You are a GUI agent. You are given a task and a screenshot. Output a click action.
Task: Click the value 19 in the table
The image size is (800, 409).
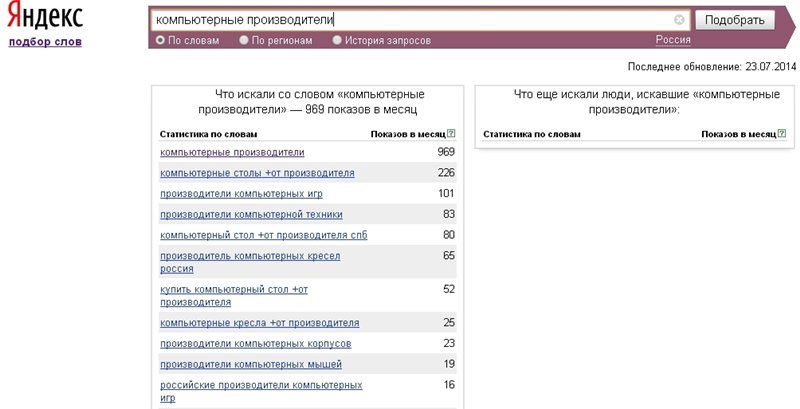(449, 364)
